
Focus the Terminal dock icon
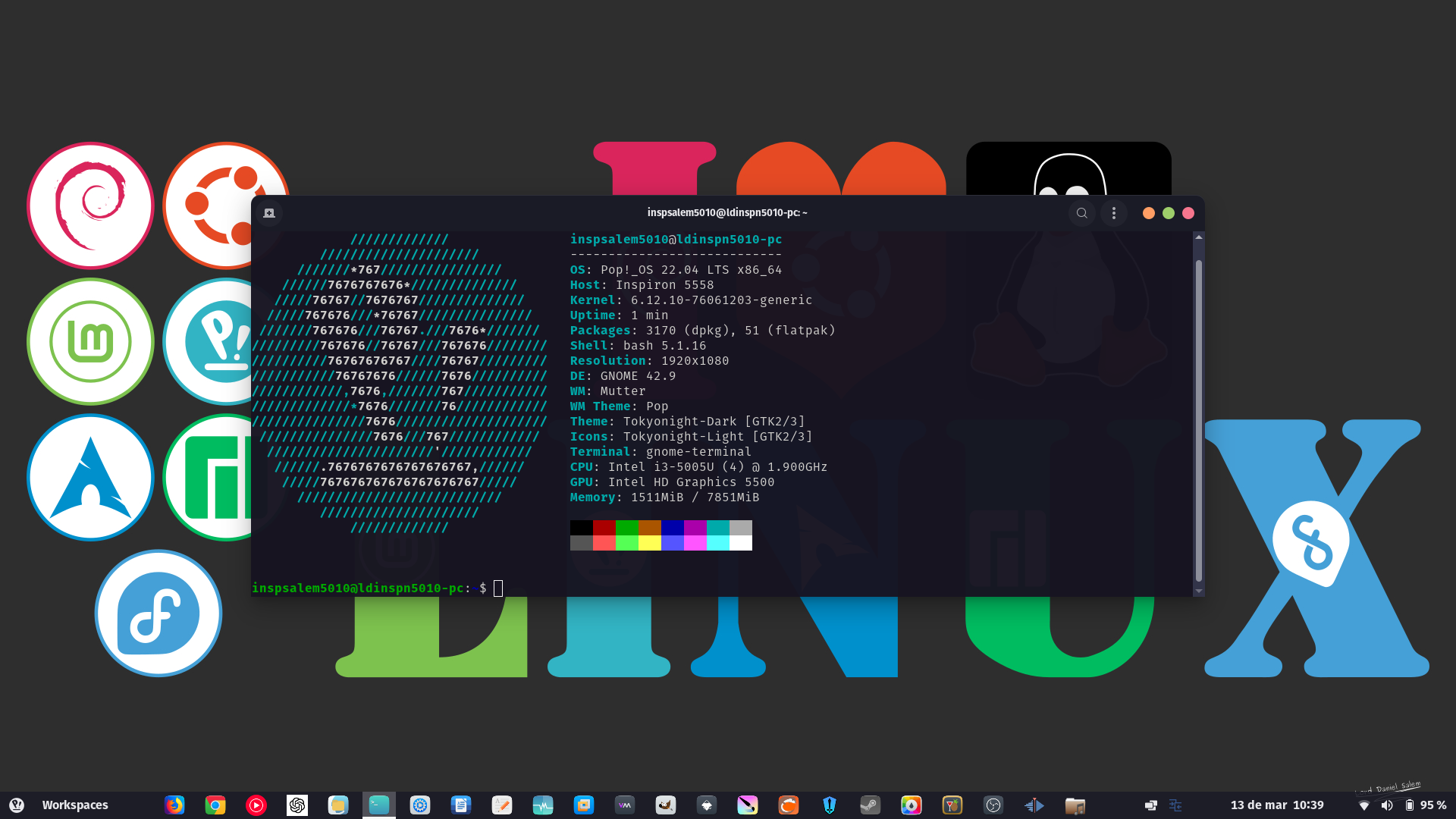[379, 805]
